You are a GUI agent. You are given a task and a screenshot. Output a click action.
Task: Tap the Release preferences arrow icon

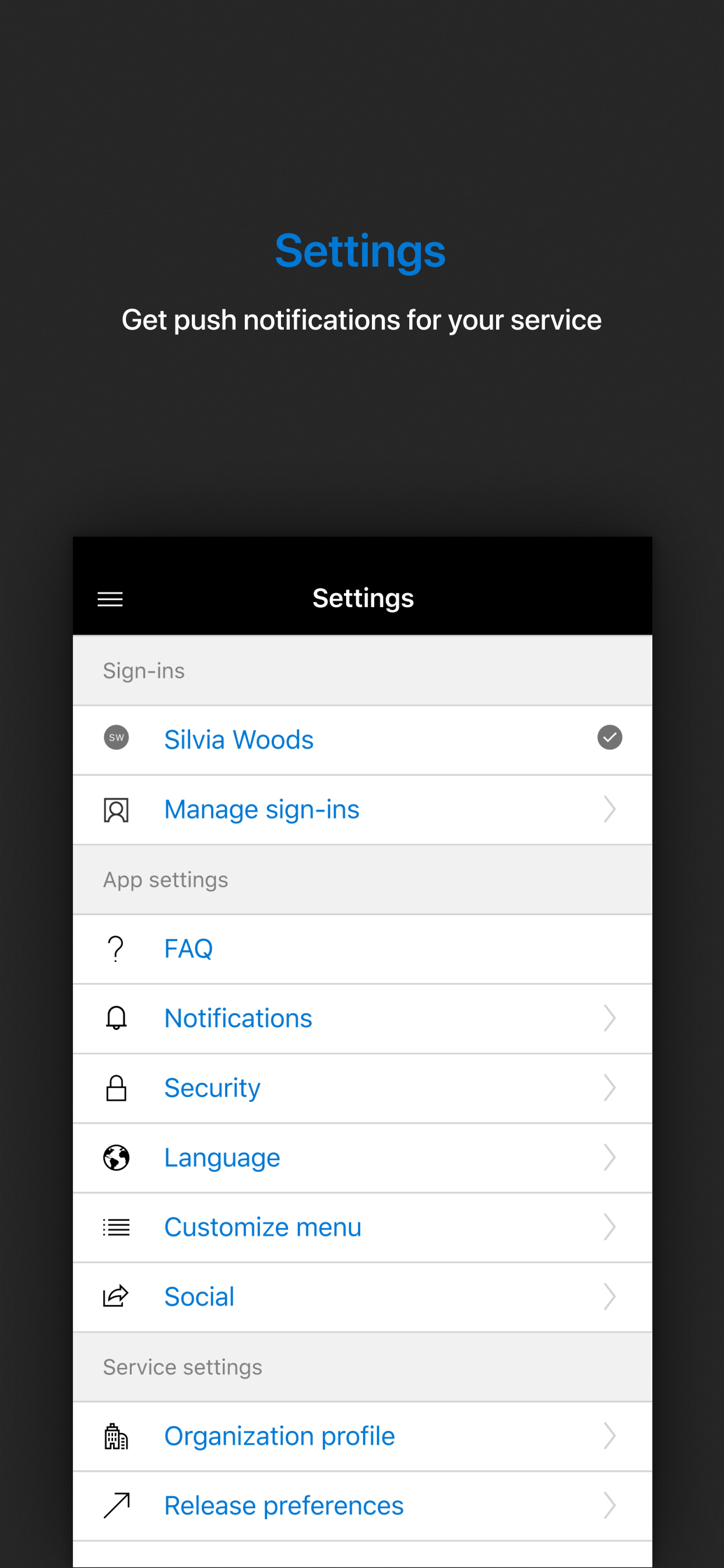click(117, 1506)
